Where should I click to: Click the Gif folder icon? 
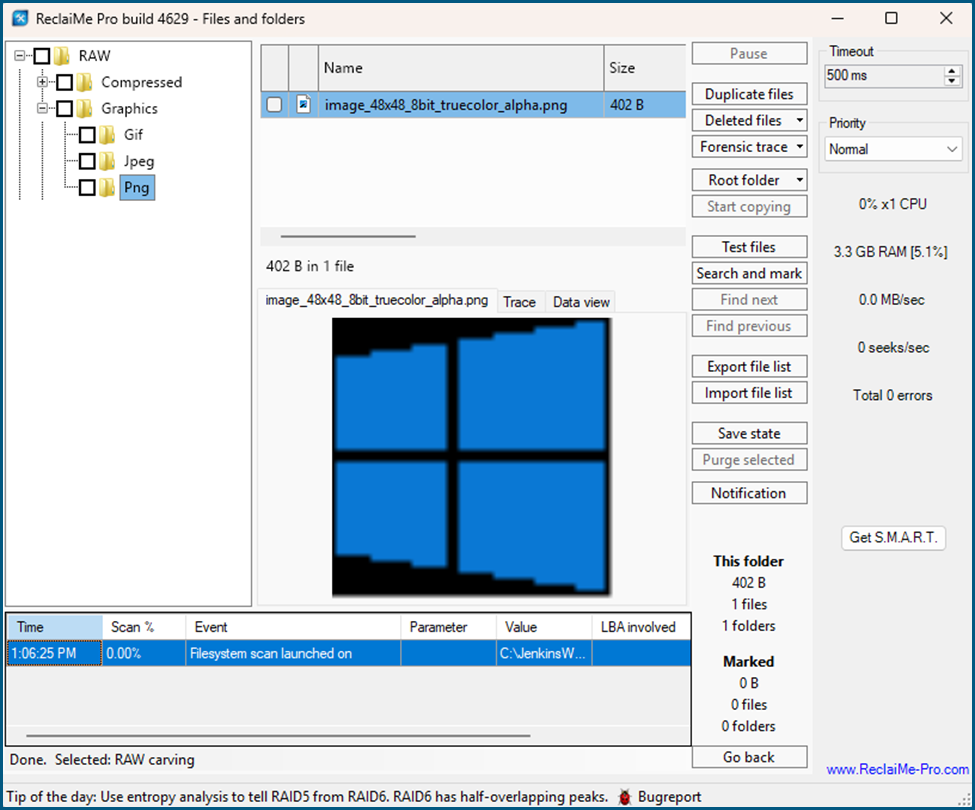(107, 135)
